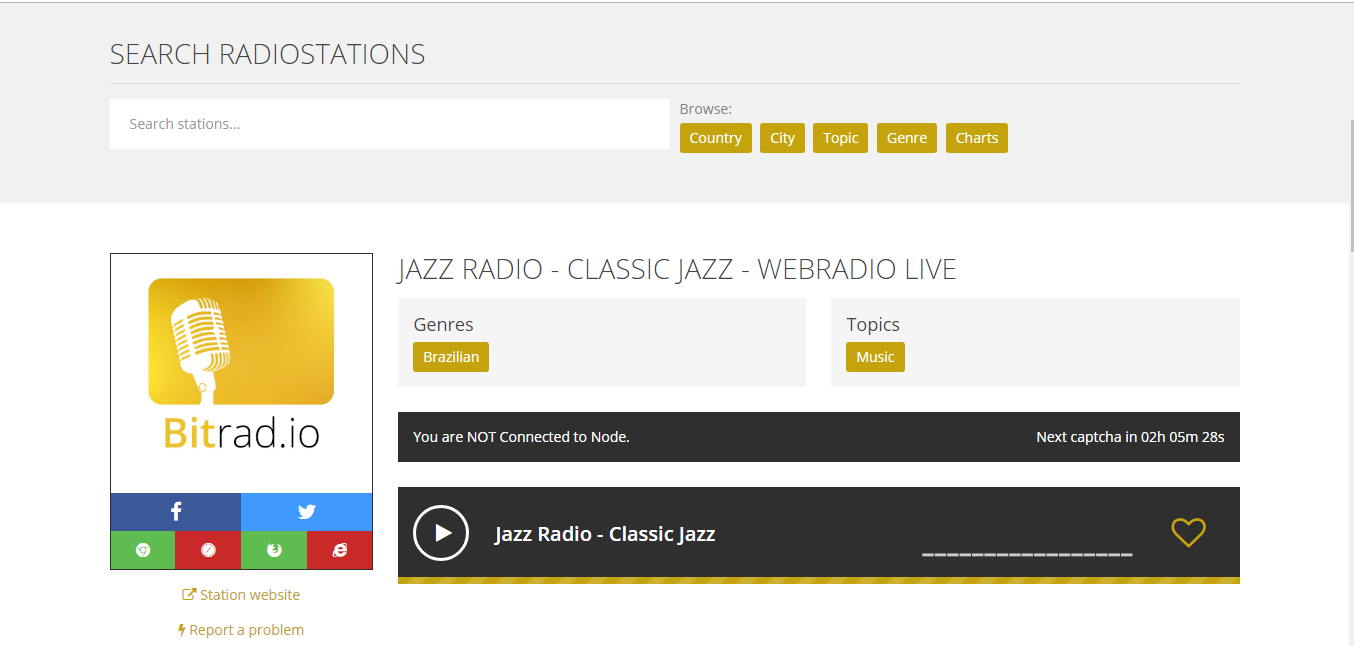1354x646 pixels.
Task: Share station on Twitter
Action: click(306, 512)
